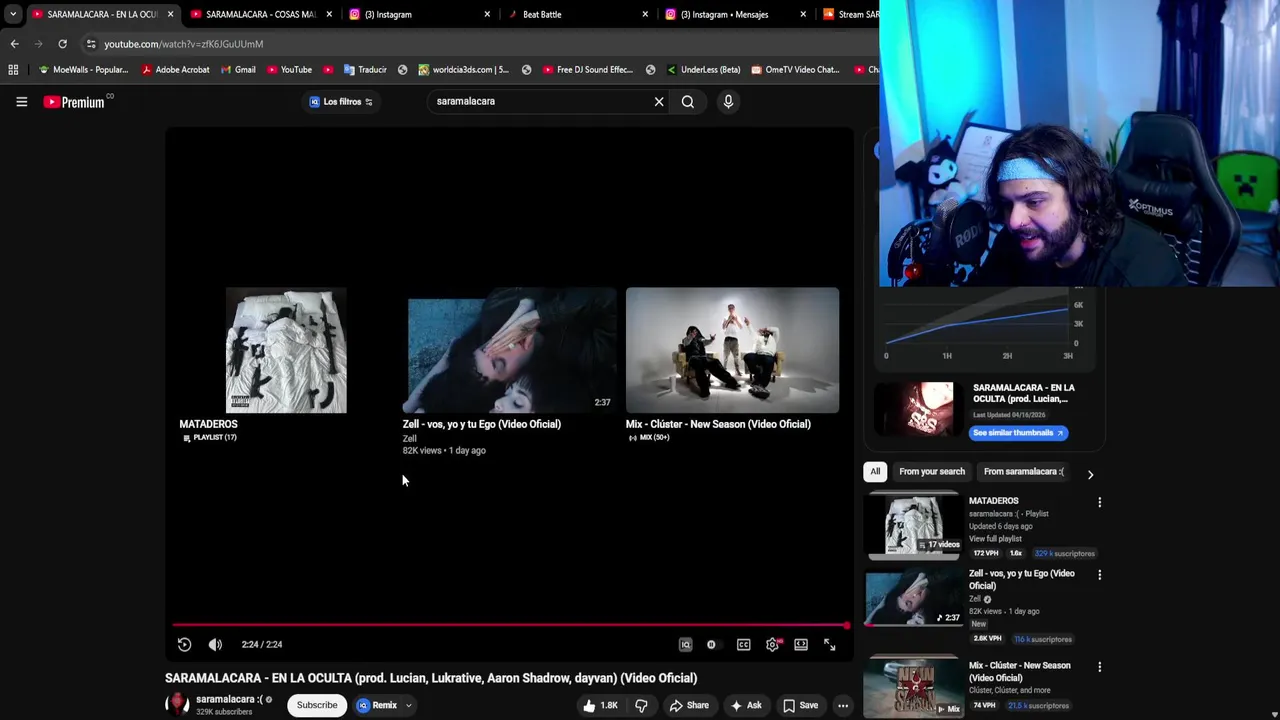This screenshot has height=720, width=1280.
Task: Replay the video with the replay icon
Action: tap(184, 645)
